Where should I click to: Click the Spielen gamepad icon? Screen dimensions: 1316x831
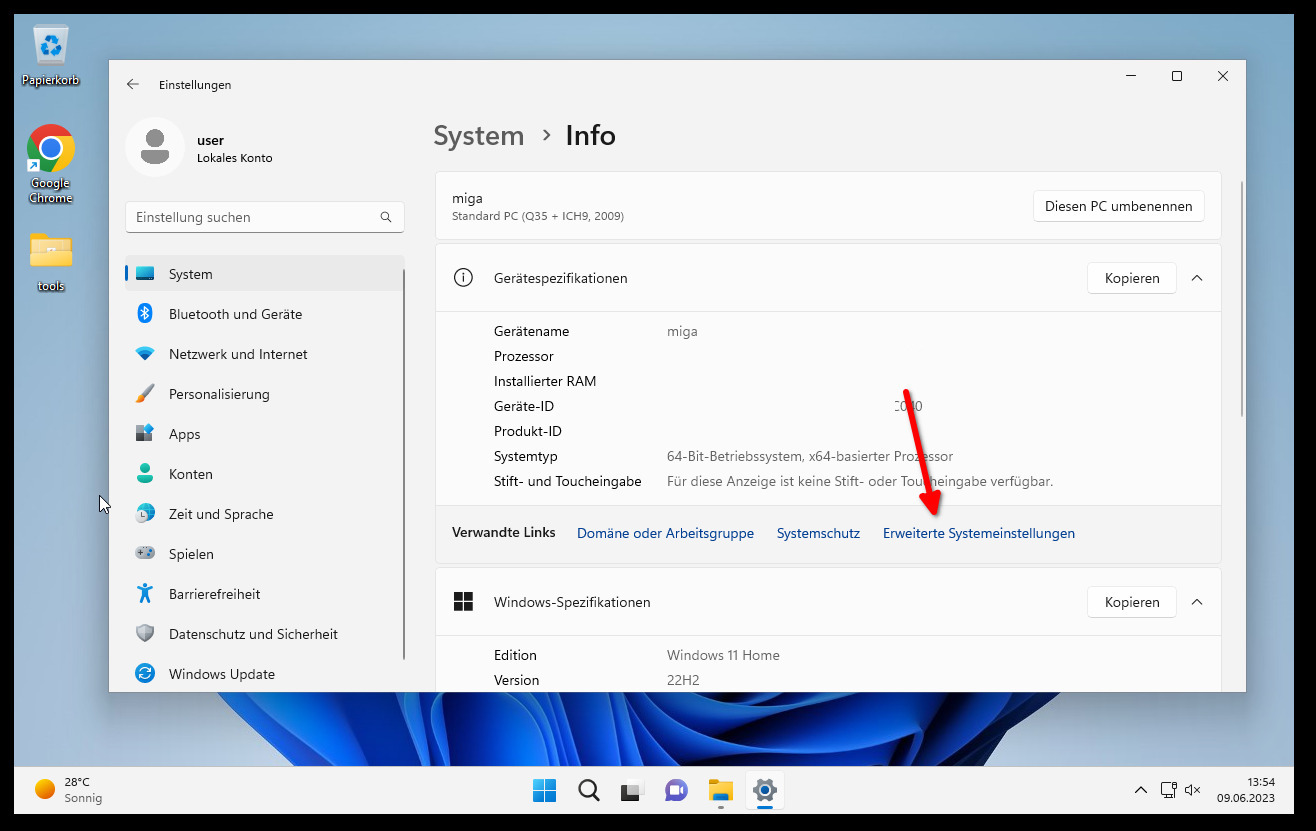(145, 554)
